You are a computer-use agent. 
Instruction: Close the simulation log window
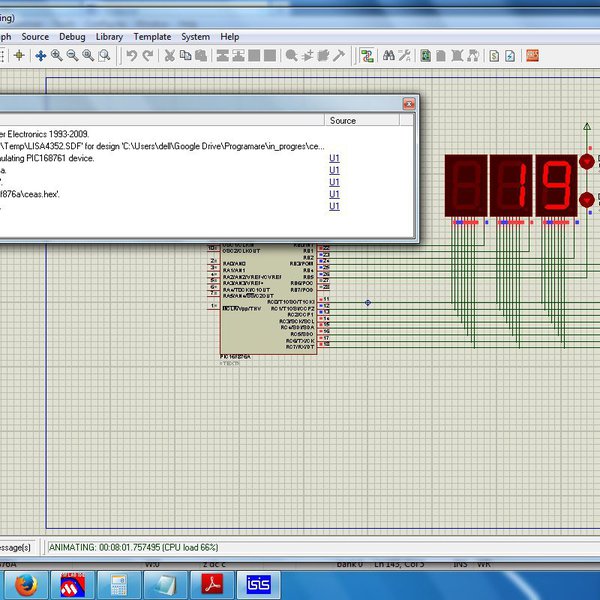[x=408, y=103]
